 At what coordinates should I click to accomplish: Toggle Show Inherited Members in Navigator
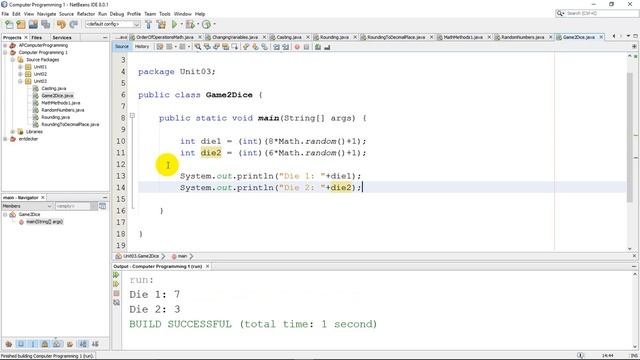[x=8, y=344]
